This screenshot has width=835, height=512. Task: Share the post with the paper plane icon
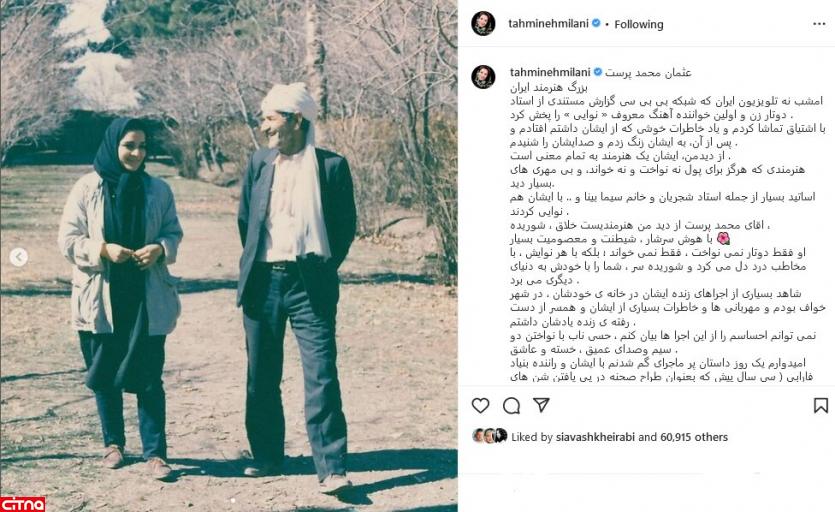(542, 405)
